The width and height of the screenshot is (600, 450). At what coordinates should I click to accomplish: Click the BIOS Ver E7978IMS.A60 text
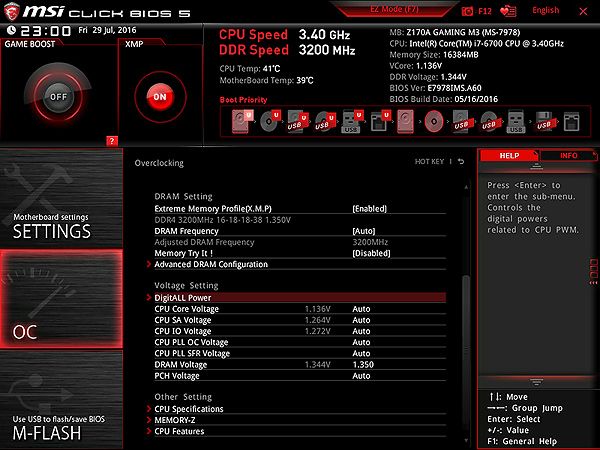pos(435,88)
